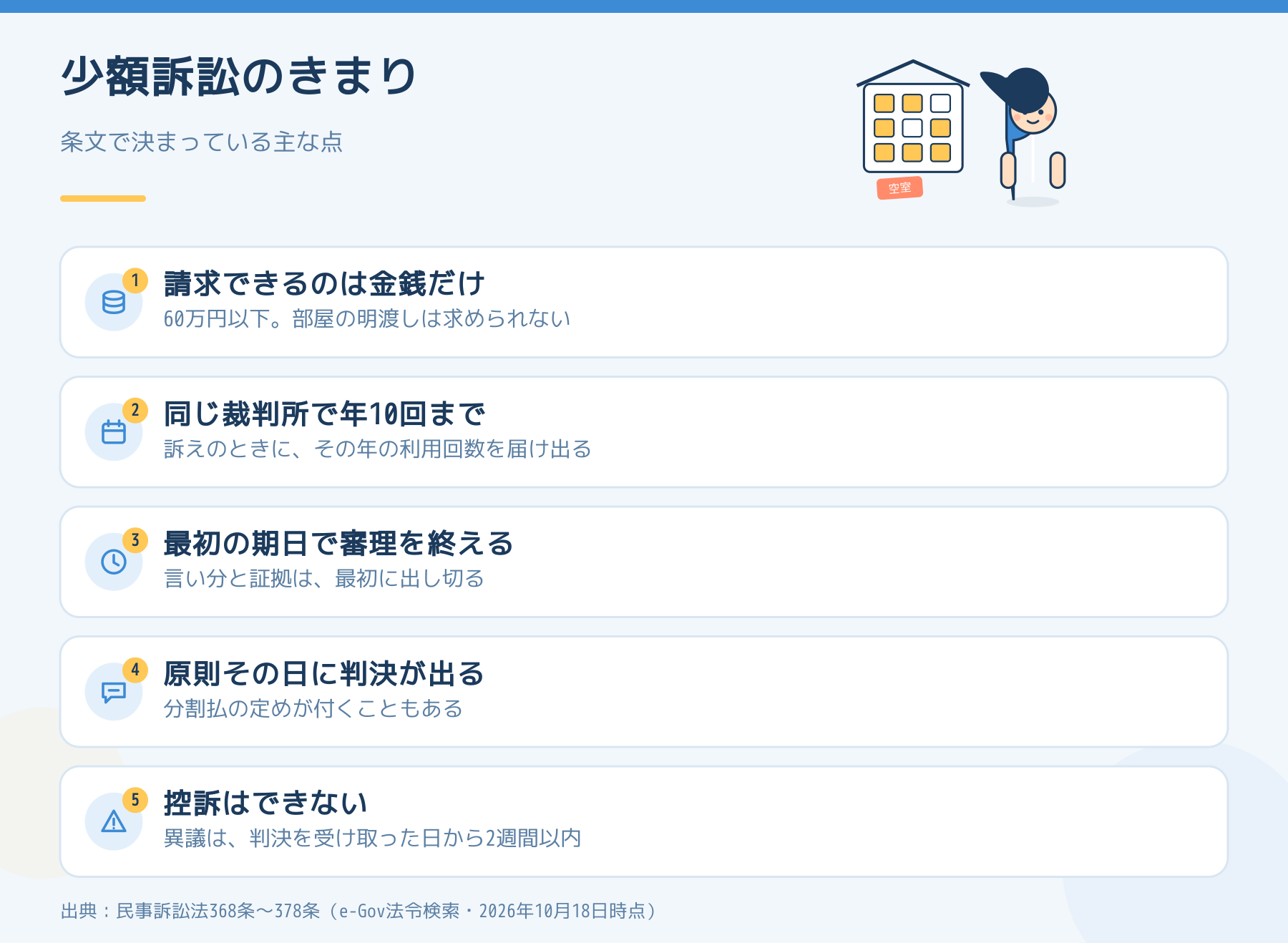1288x943 pixels.
Task: Click the yellow number 5 badge
Action: [135, 800]
